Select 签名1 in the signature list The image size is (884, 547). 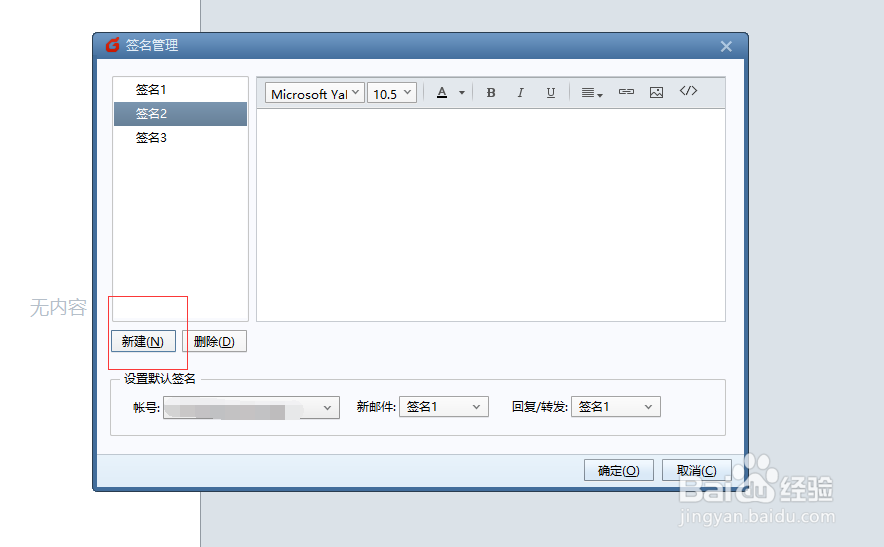point(180,90)
